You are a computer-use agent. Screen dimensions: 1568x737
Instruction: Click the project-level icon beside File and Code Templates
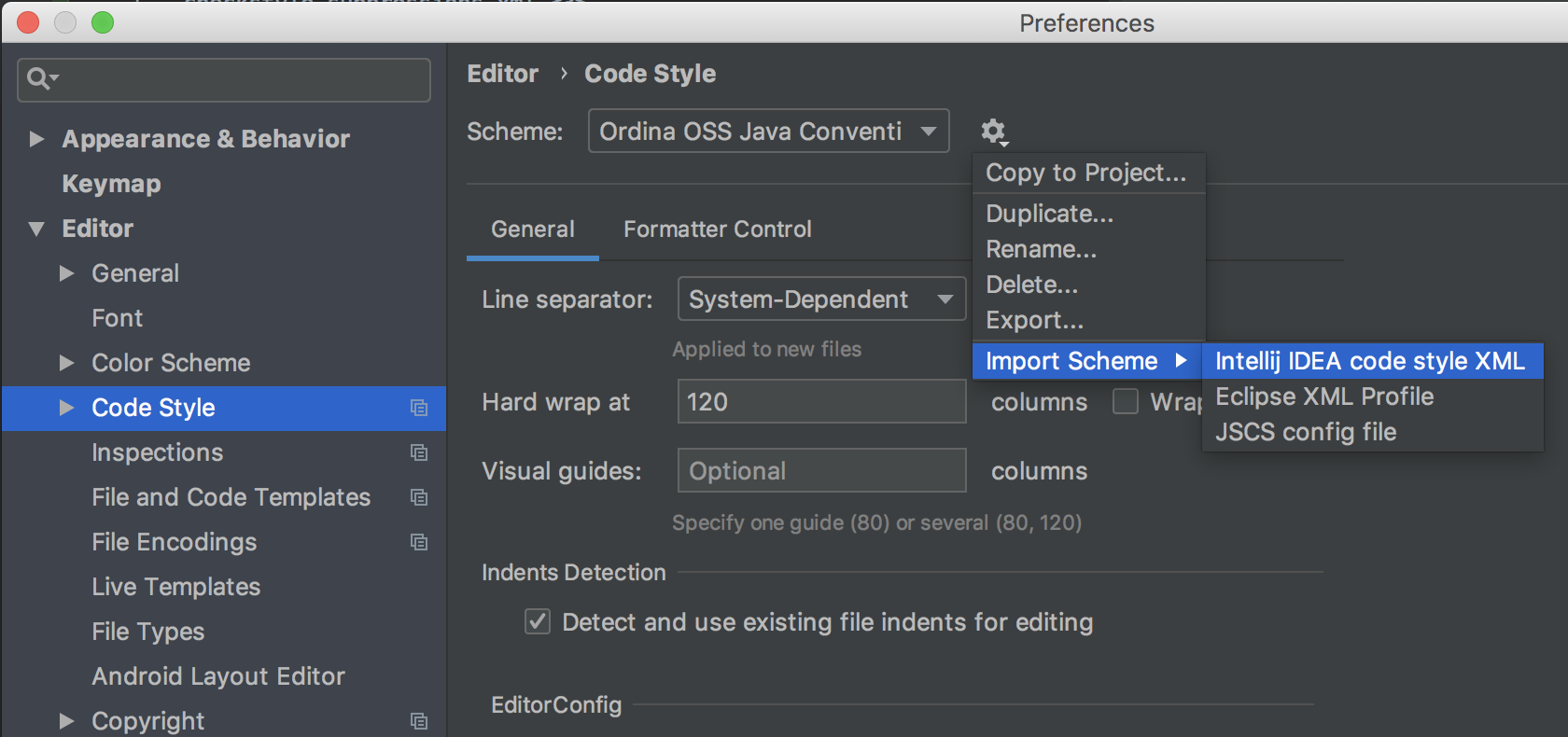click(419, 497)
